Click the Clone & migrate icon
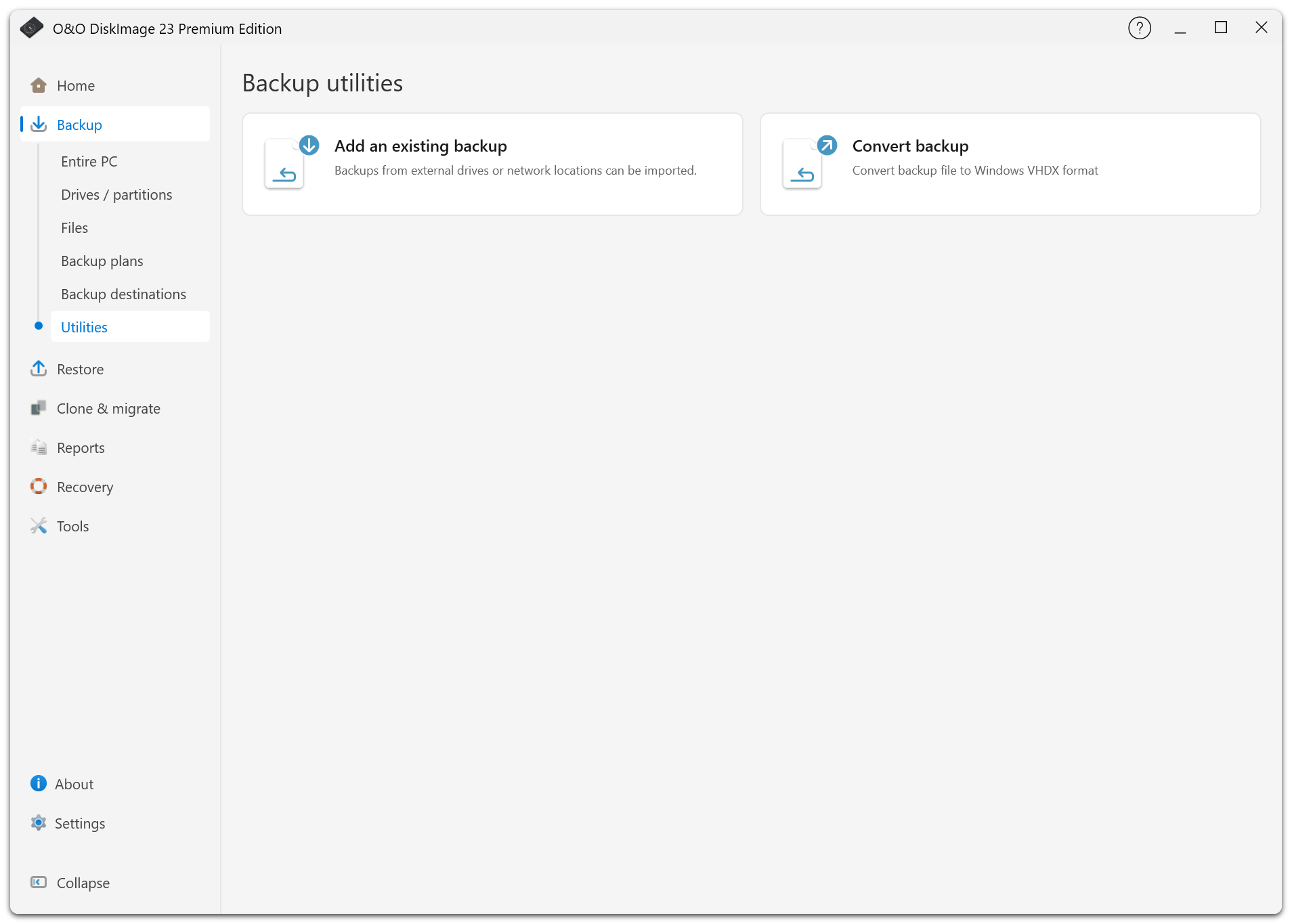 coord(39,408)
